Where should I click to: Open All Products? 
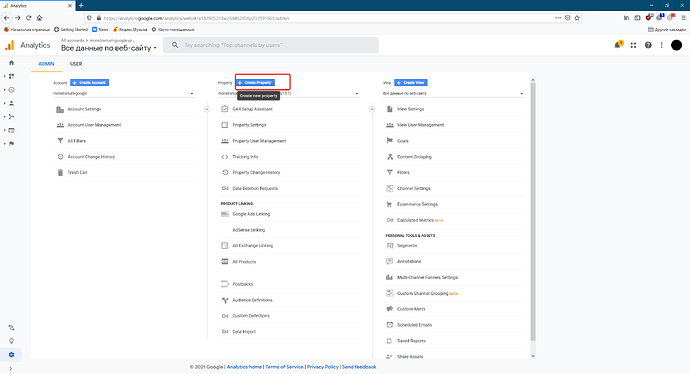pyautogui.click(x=244, y=262)
